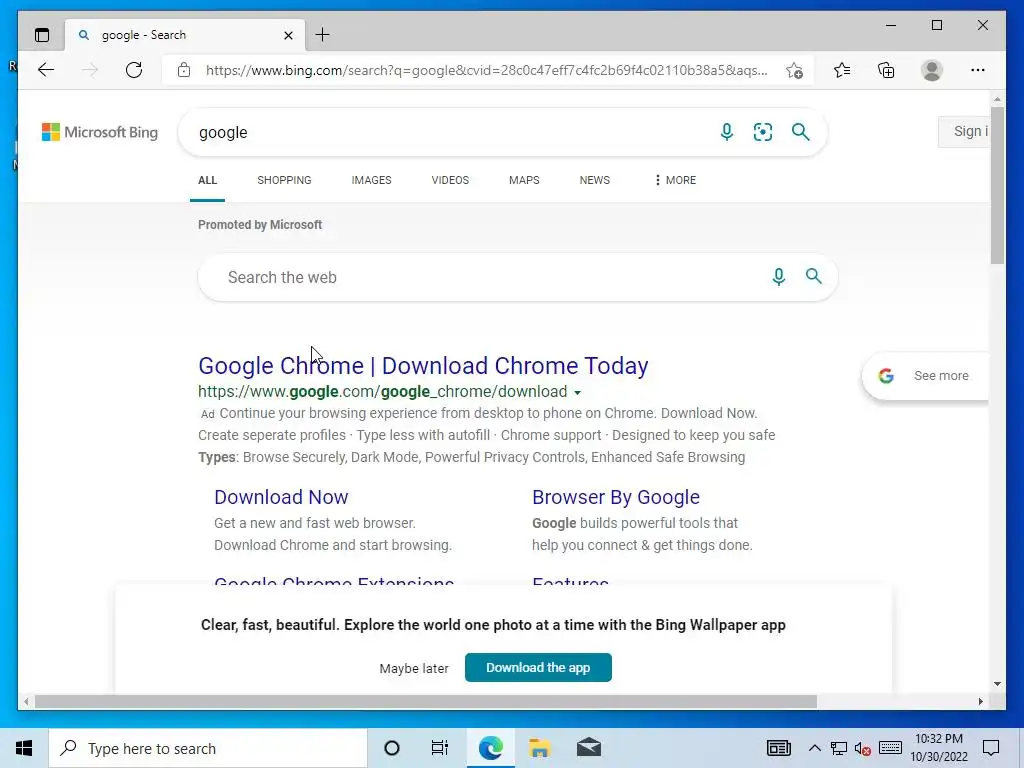The height and width of the screenshot is (768, 1024).
Task: Click the google search query field
Action: 451,133
